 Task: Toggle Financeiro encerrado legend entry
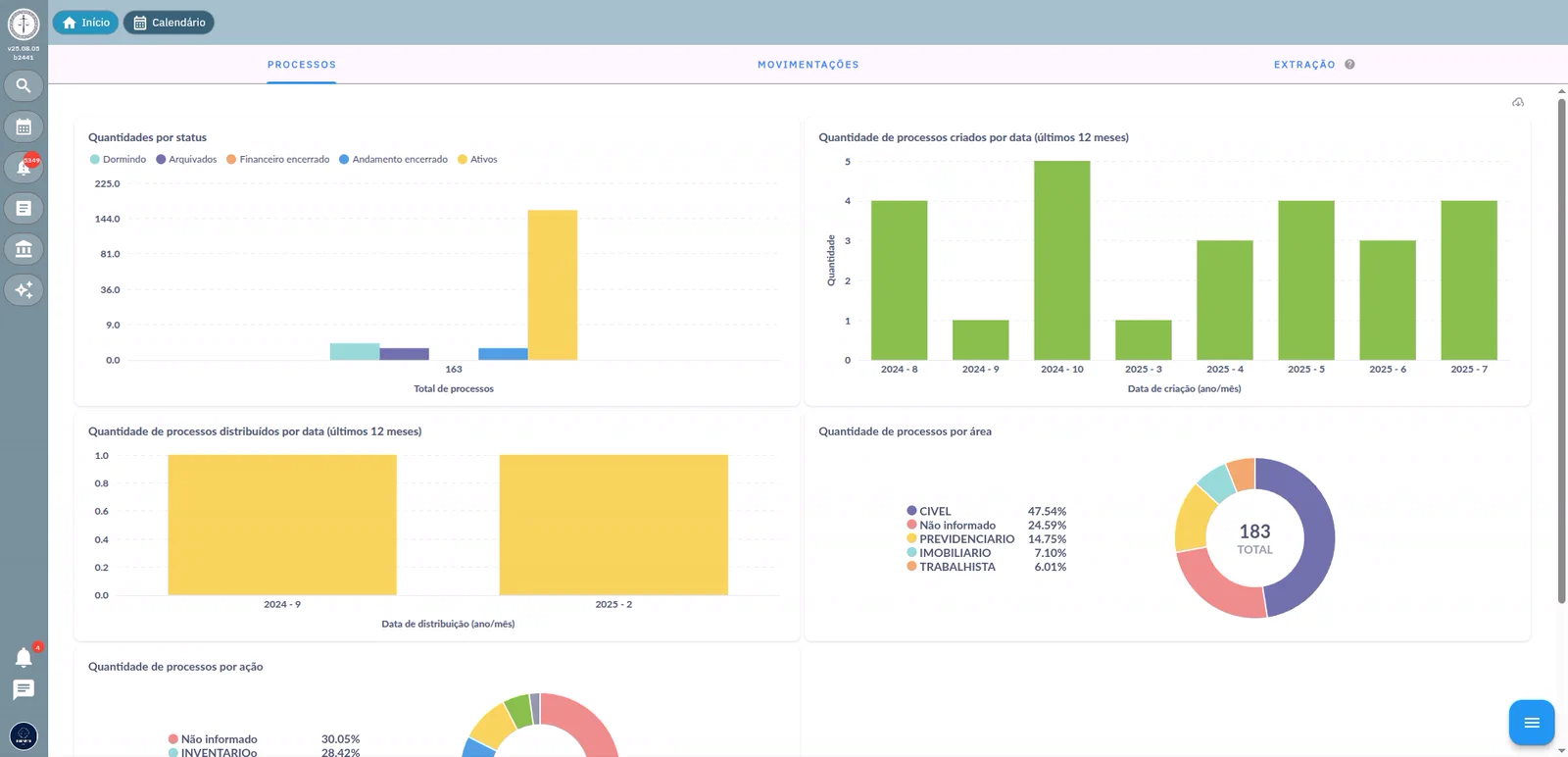(278, 159)
